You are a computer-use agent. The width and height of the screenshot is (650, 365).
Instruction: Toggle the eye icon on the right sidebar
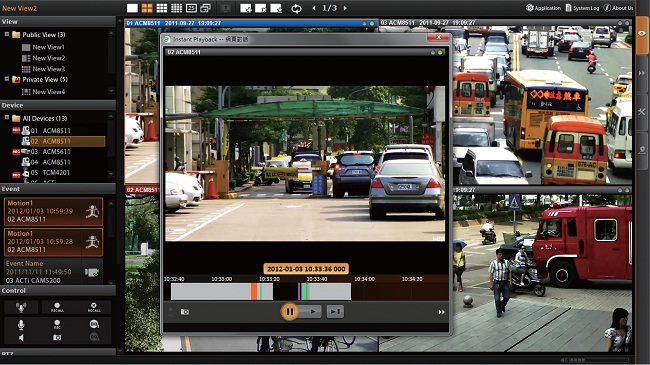[x=642, y=34]
